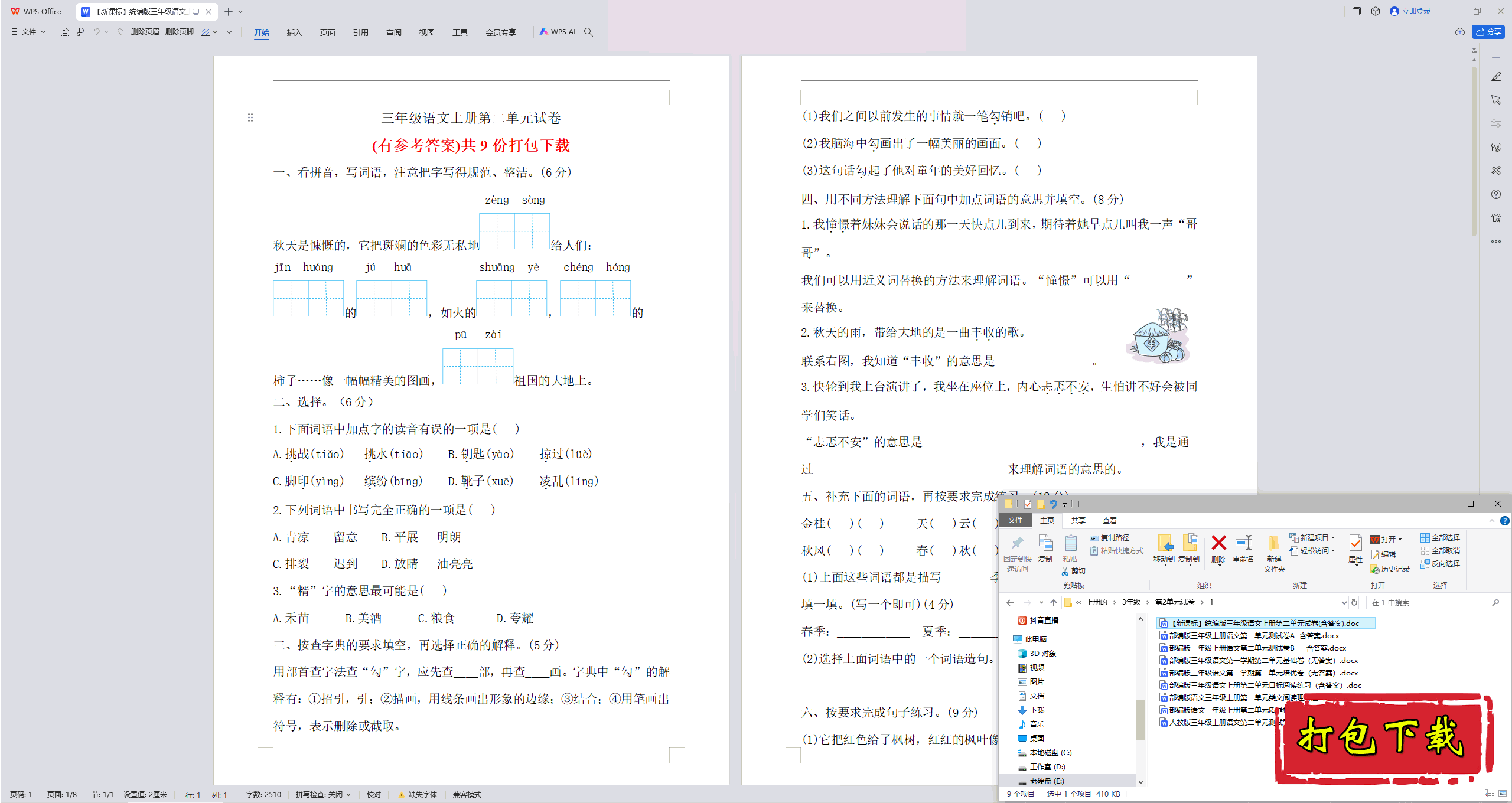Click the Explorer up-directory arrow

[1053, 603]
